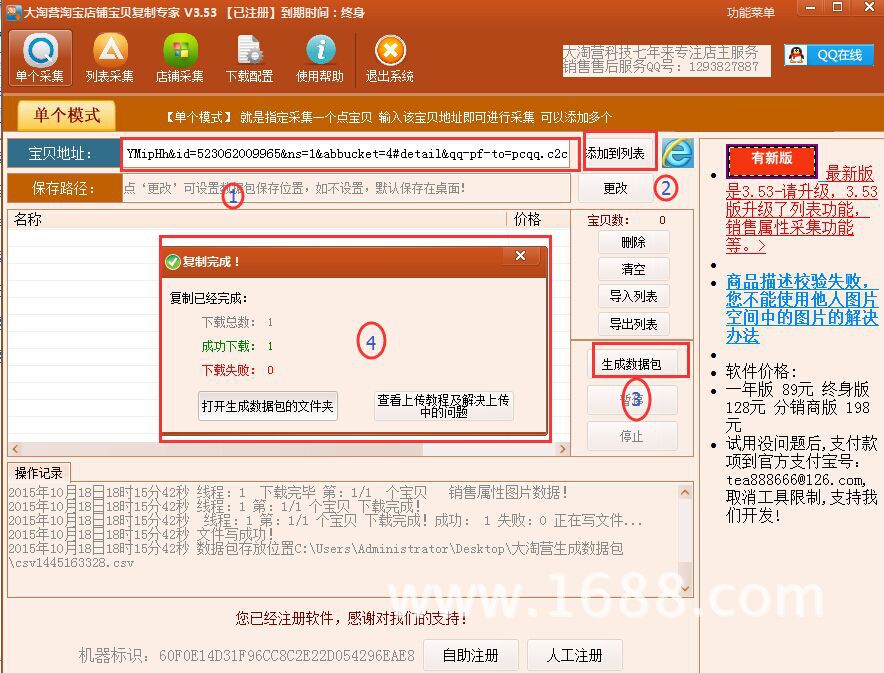This screenshot has width=884, height=673.
Task: Click the QQ在线 contact button
Action: (x=829, y=55)
